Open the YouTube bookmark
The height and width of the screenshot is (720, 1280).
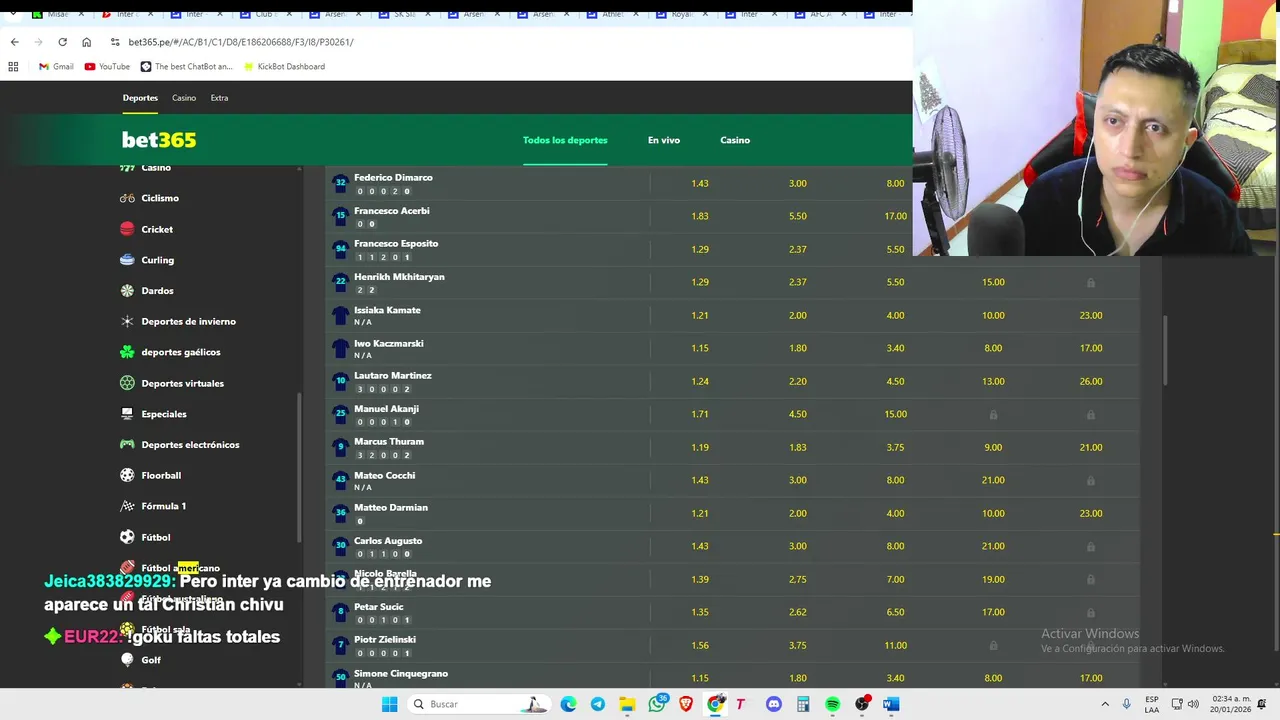pyautogui.click(x=107, y=67)
